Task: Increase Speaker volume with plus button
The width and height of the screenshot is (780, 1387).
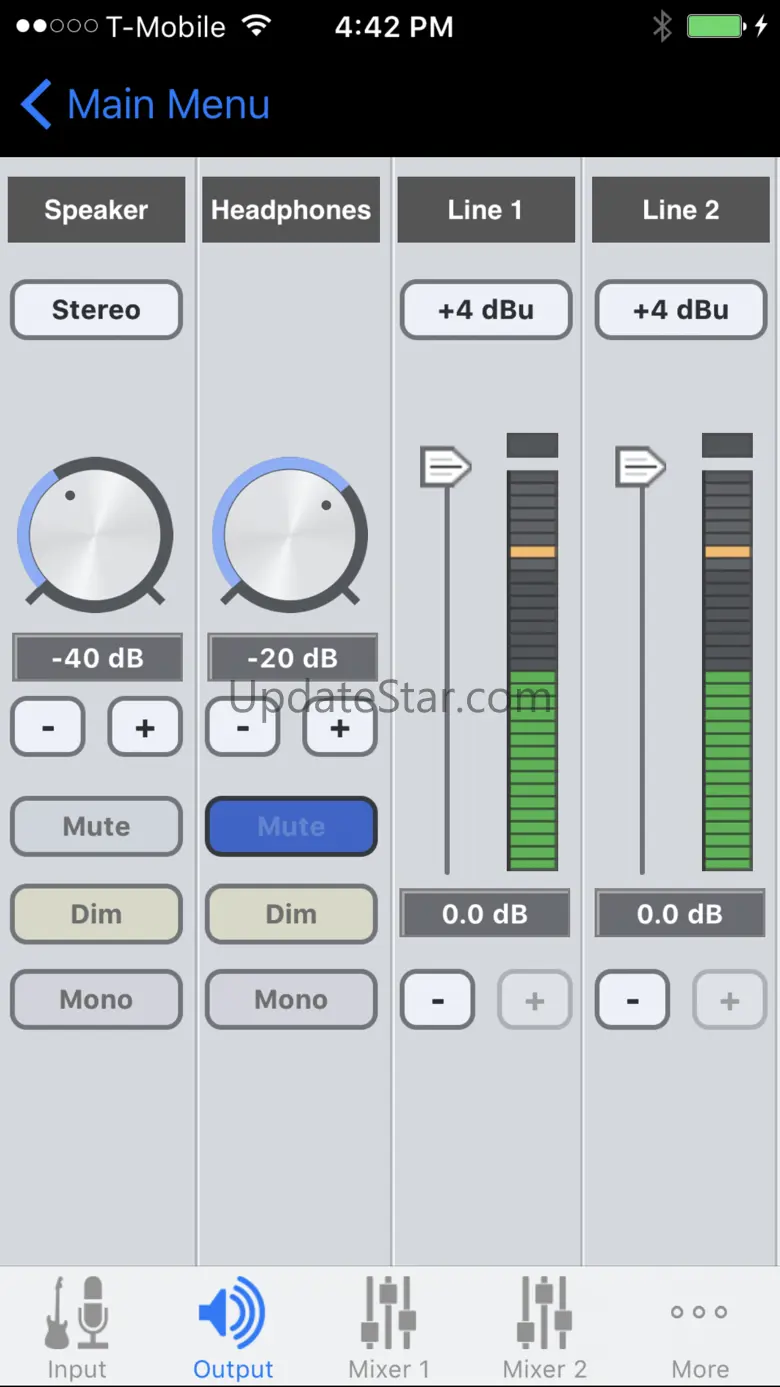Action: tap(145, 727)
